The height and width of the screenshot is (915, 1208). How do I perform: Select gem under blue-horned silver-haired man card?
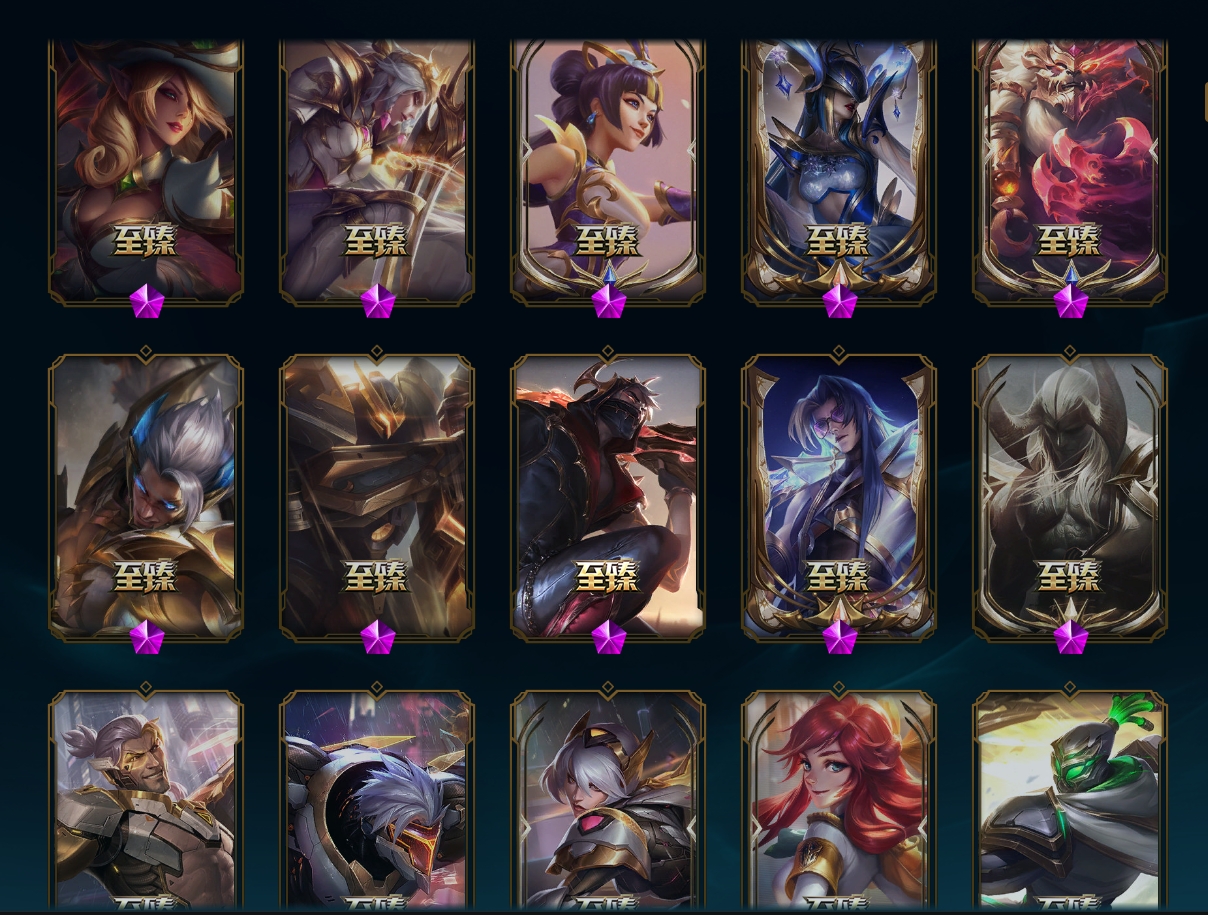pos(147,637)
